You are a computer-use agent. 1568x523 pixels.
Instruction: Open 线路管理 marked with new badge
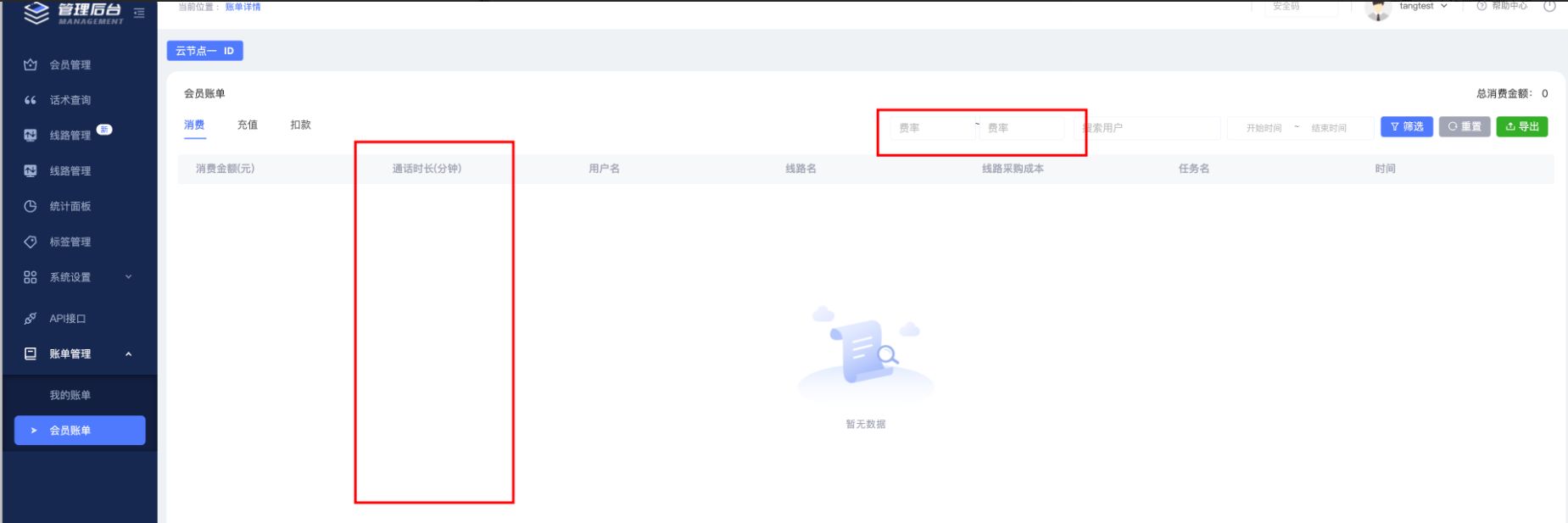70,136
